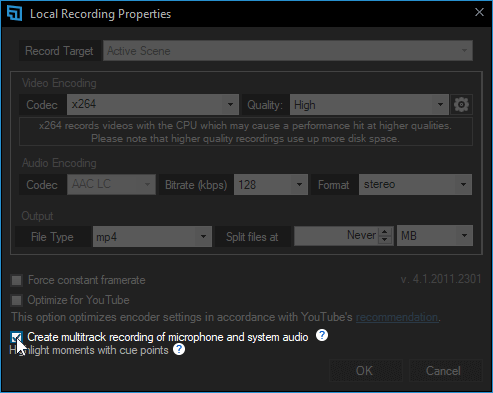Decrease split files value with down arrow
This screenshot has height=393, width=493.
click(385, 240)
